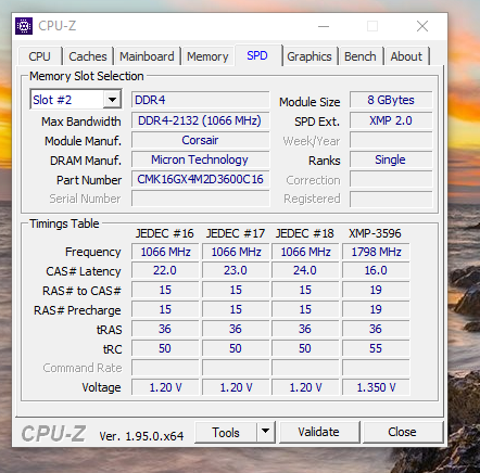
Task: Expand the Slot #2 memory slot dropdown
Action: tap(112, 99)
